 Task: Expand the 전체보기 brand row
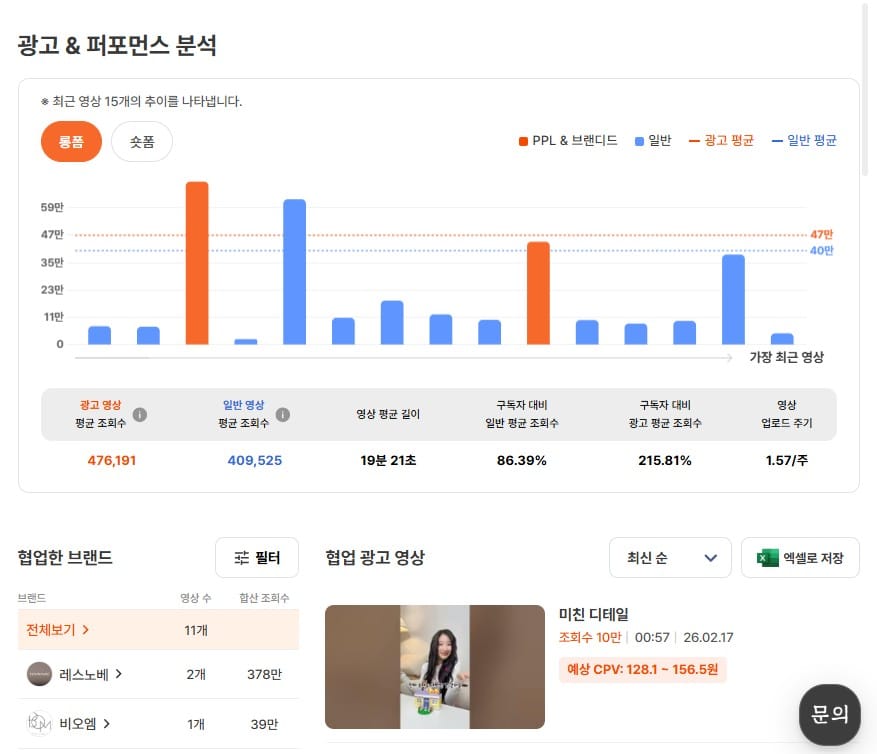pos(57,630)
